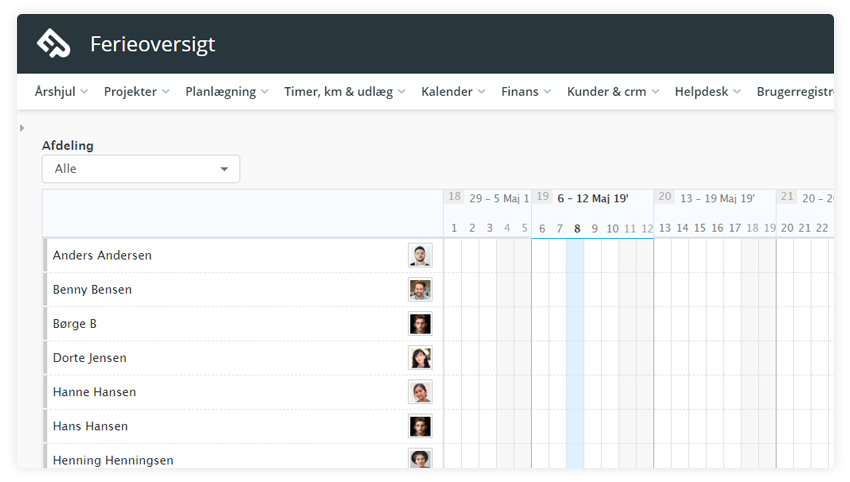Open the Finans menu
The width and height of the screenshot is (850, 482).
click(x=526, y=92)
